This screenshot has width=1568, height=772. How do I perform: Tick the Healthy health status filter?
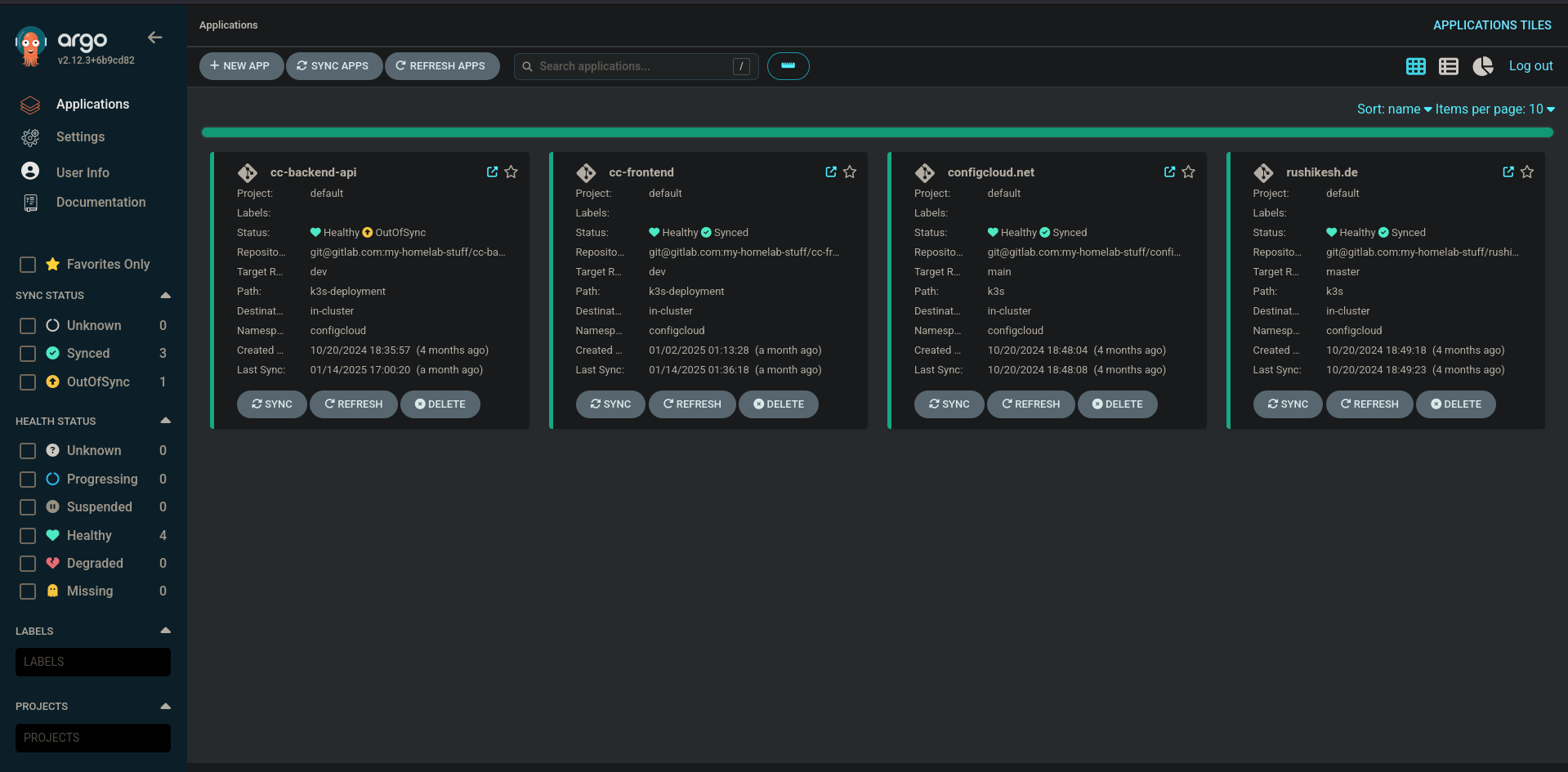click(28, 536)
